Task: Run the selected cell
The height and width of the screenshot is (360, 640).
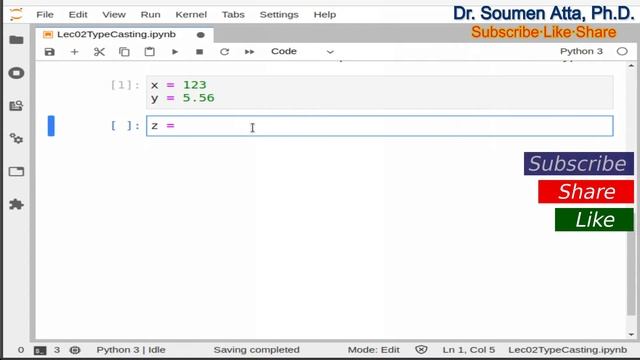Action: 175,52
